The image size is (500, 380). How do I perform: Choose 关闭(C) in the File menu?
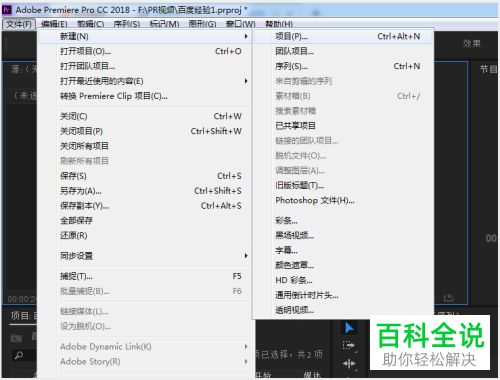tap(145, 116)
